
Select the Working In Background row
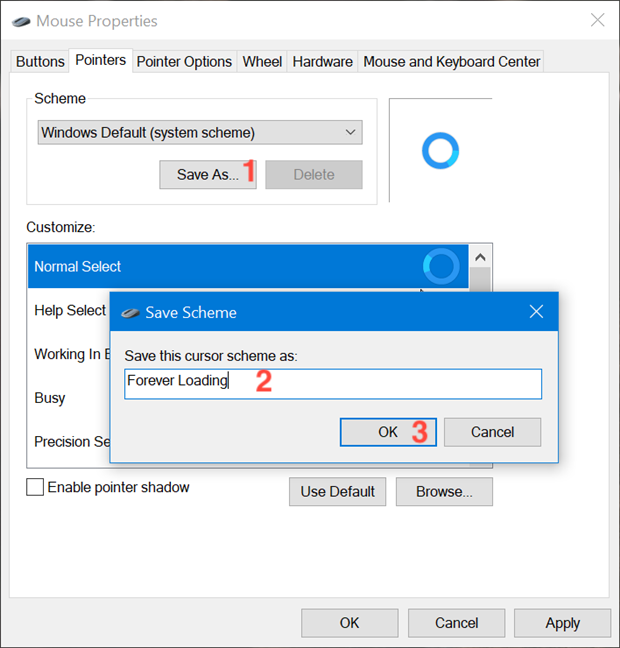[69, 354]
